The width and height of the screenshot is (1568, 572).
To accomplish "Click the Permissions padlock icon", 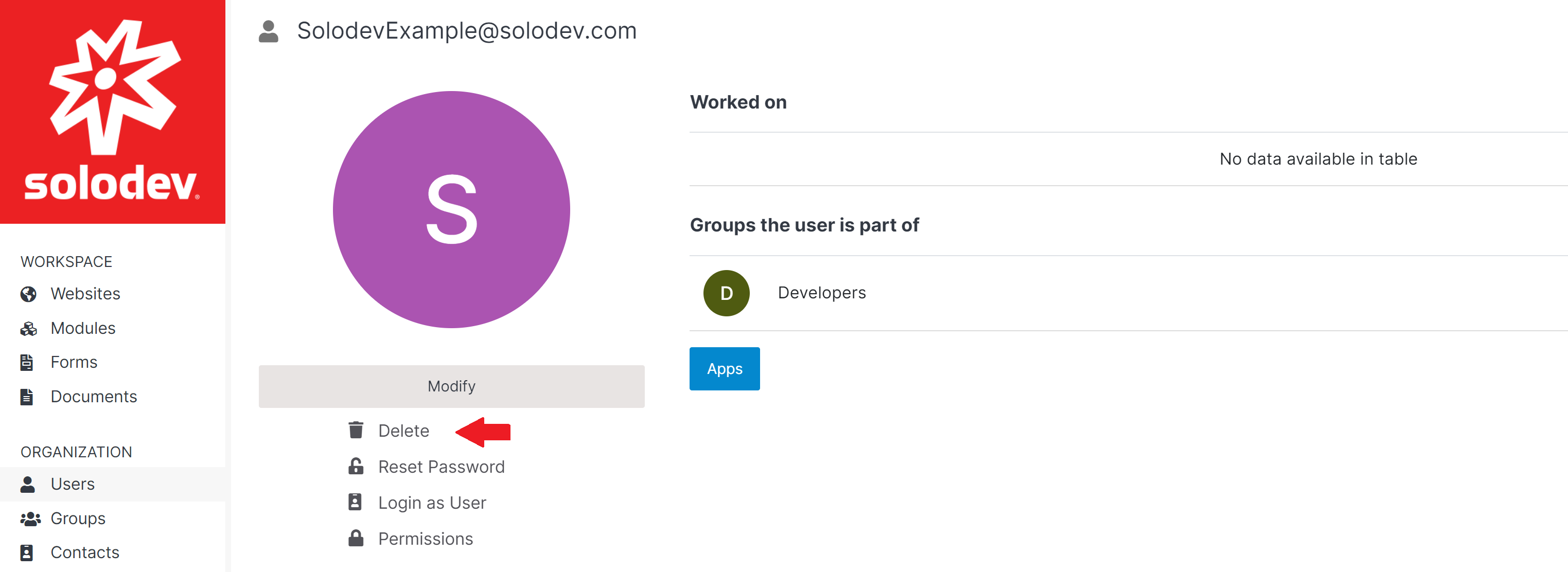I will pos(356,538).
